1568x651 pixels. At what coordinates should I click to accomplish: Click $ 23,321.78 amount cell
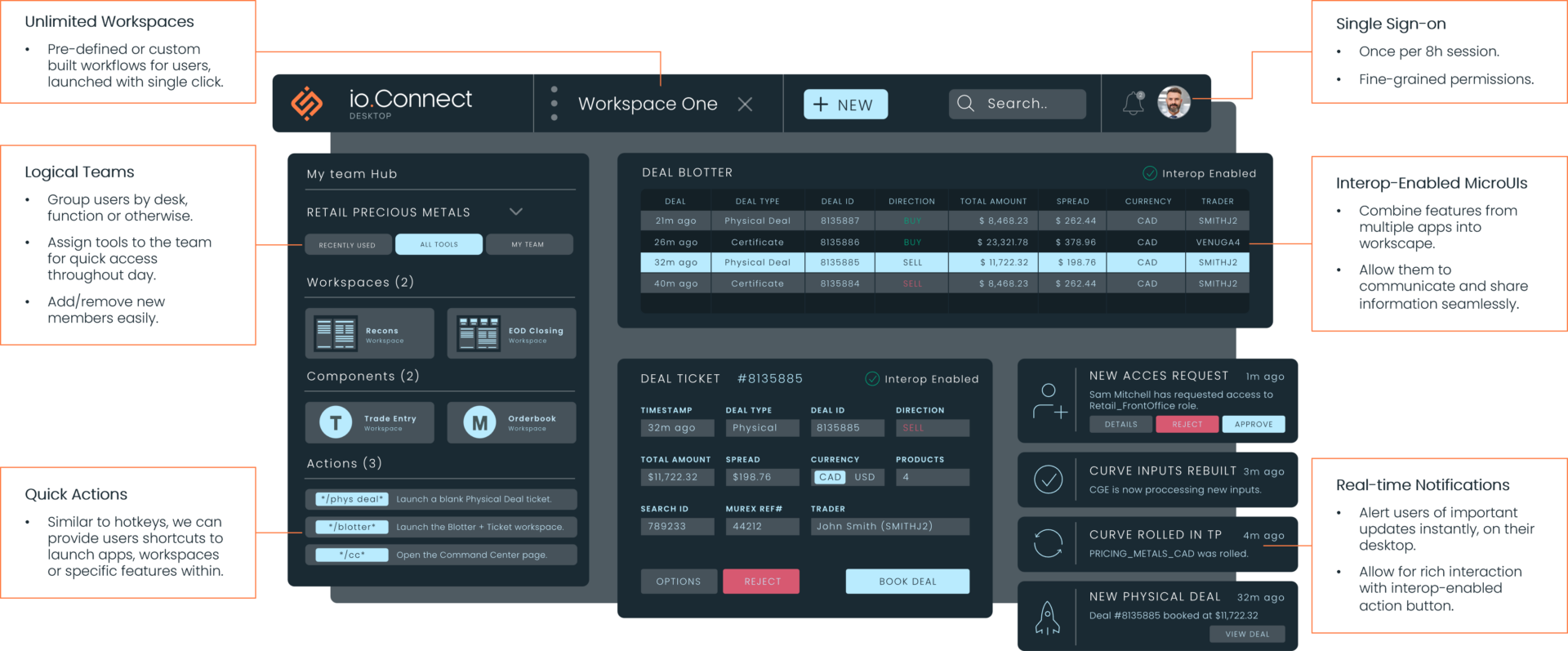(x=994, y=242)
